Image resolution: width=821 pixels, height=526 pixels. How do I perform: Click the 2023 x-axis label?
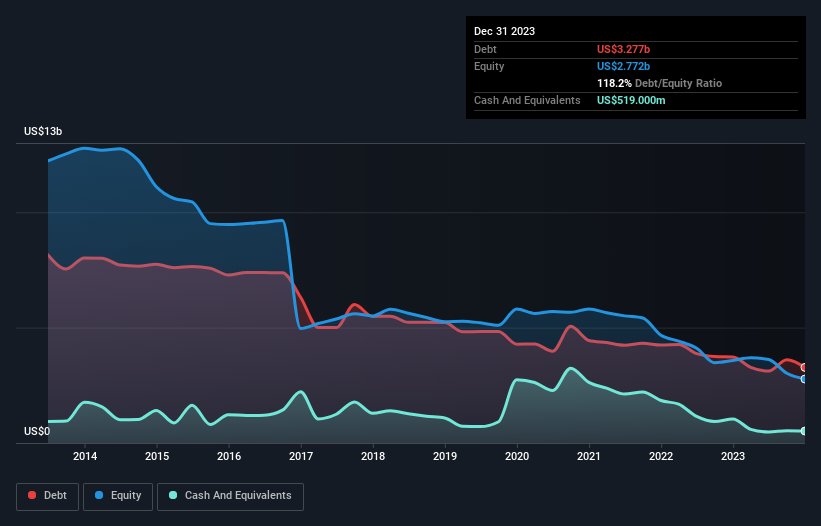733,456
